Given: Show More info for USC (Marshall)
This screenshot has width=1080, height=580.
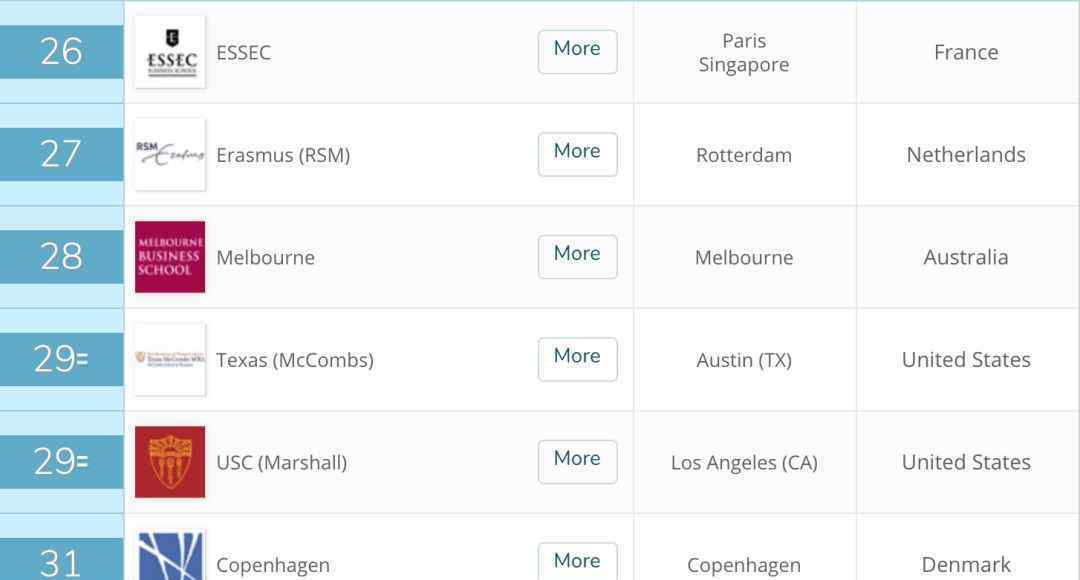Looking at the screenshot, I should tap(577, 462).
